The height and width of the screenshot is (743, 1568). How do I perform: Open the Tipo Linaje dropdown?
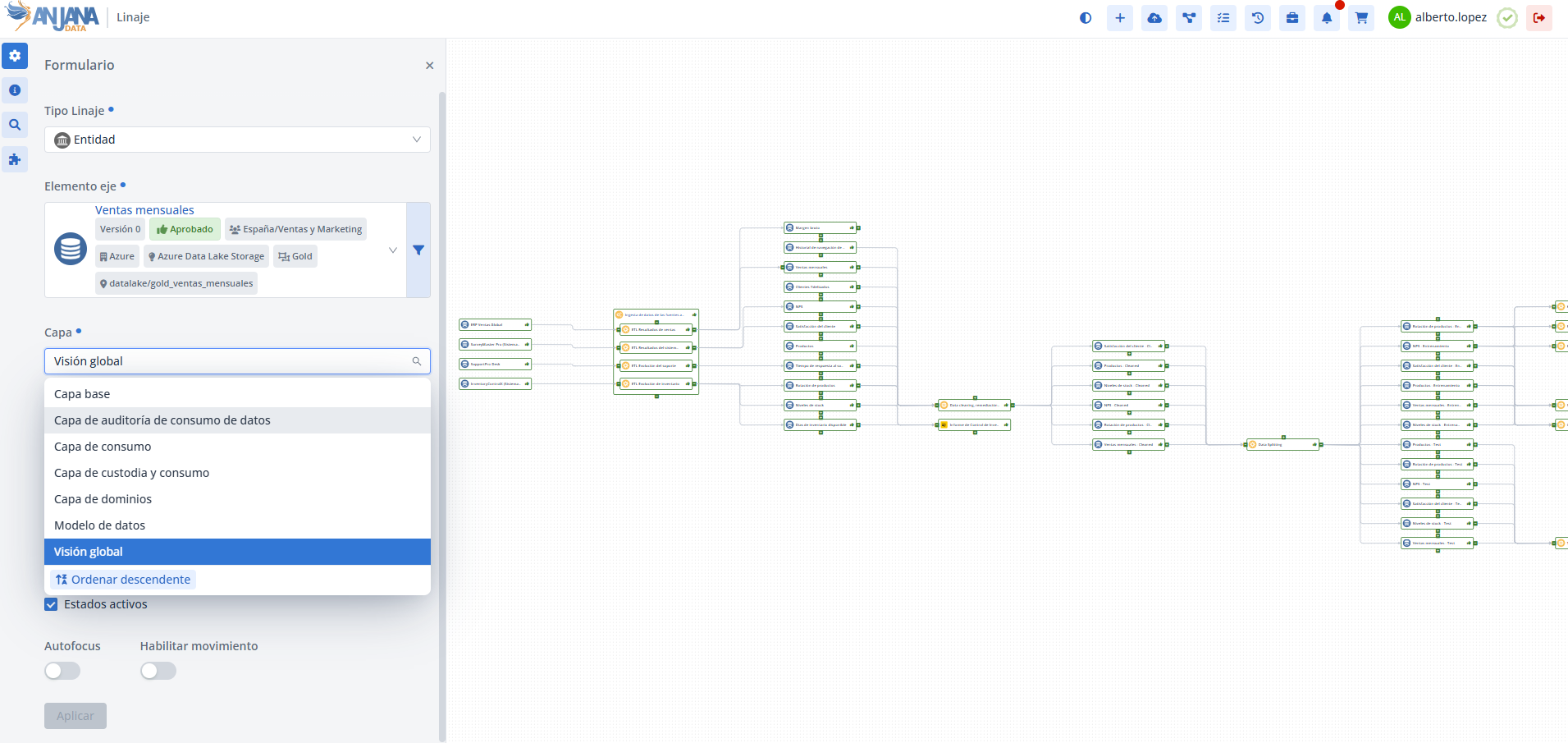pyautogui.click(x=237, y=140)
